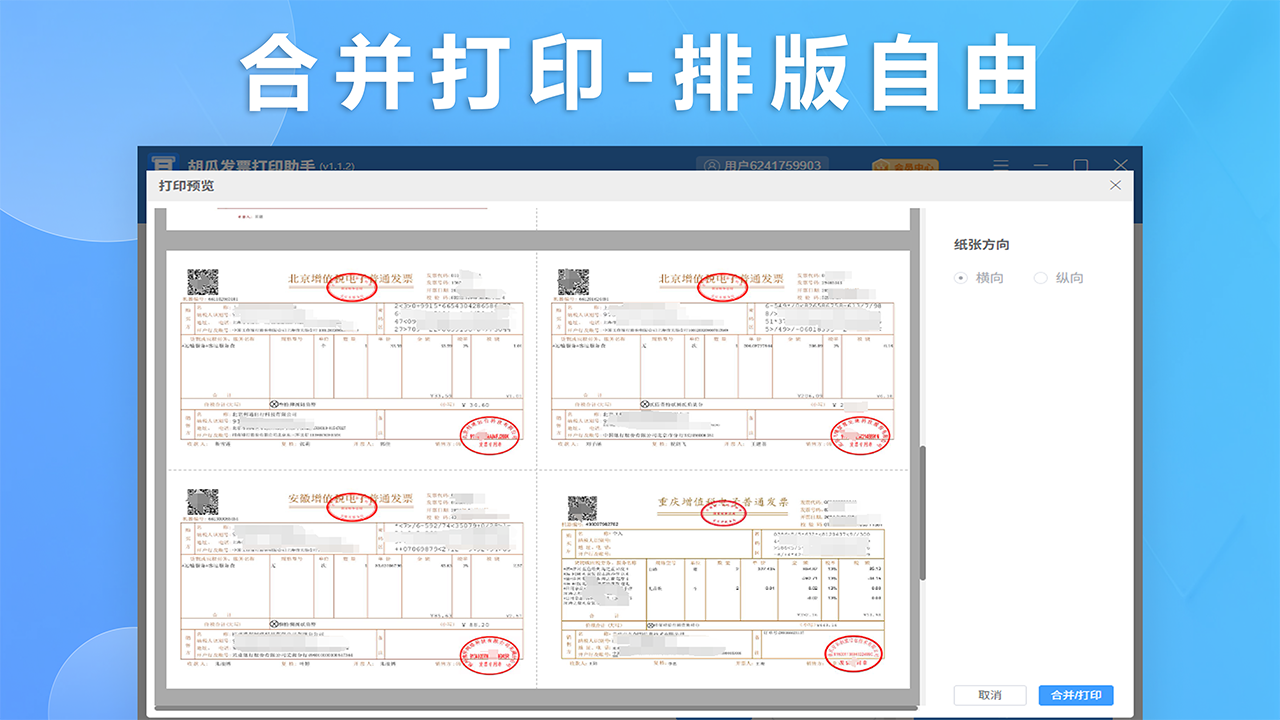
Task: Select the 横向 landscape orientation radio button
Action: (x=960, y=278)
